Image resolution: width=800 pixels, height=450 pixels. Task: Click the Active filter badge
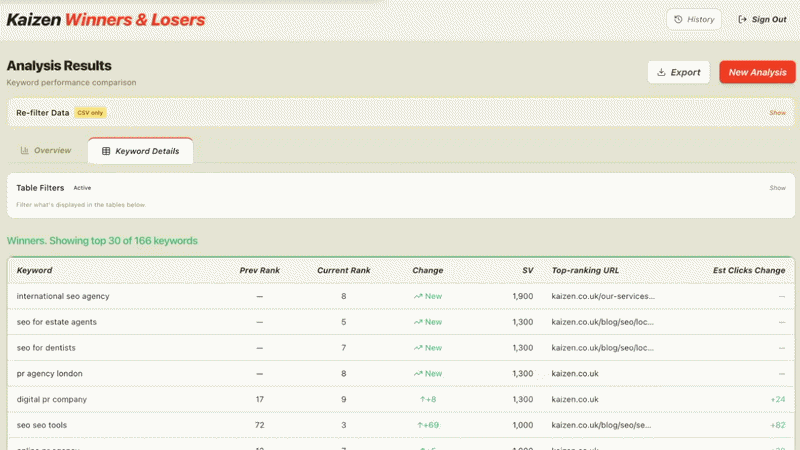click(x=82, y=188)
